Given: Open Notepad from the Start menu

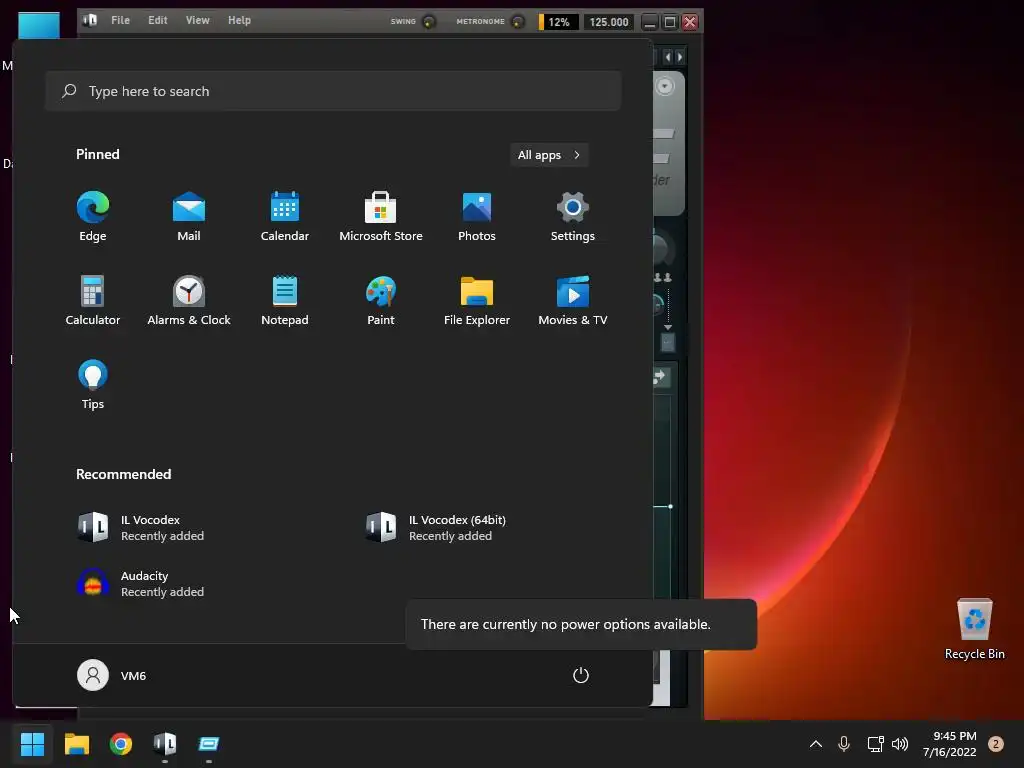Looking at the screenshot, I should (285, 300).
